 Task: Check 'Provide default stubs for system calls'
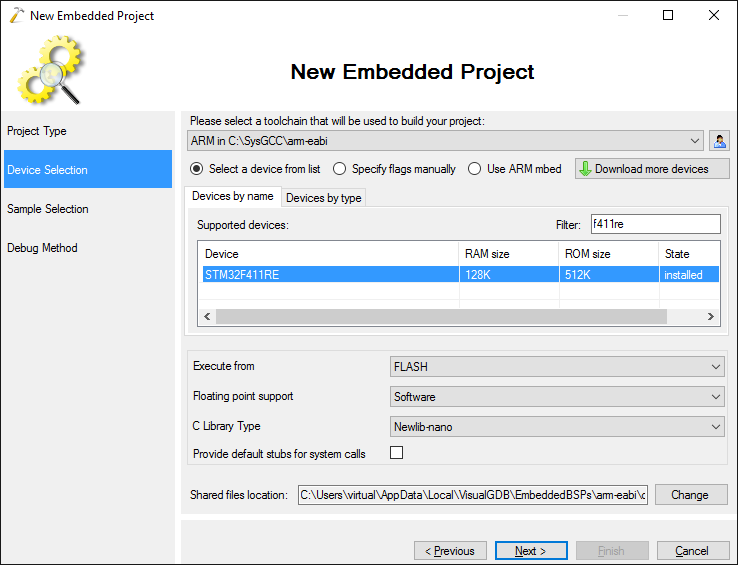coord(396,452)
